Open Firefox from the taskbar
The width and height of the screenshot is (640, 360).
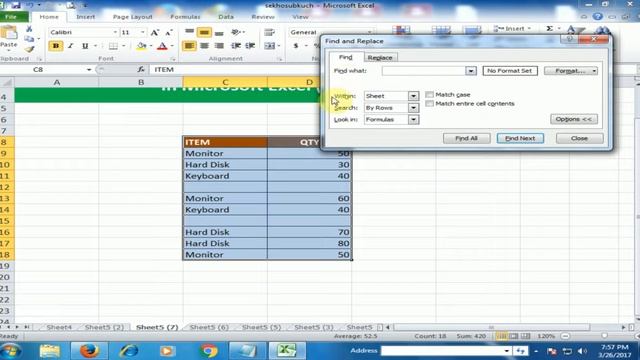89,351
